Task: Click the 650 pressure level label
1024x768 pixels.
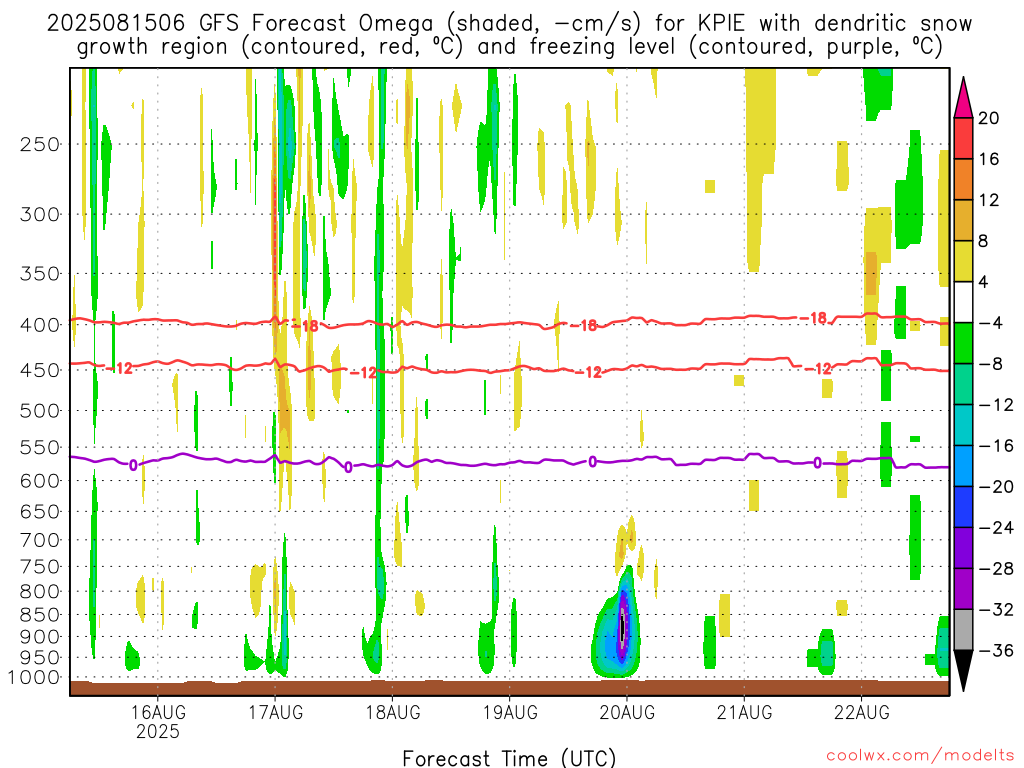Action: pos(40,511)
